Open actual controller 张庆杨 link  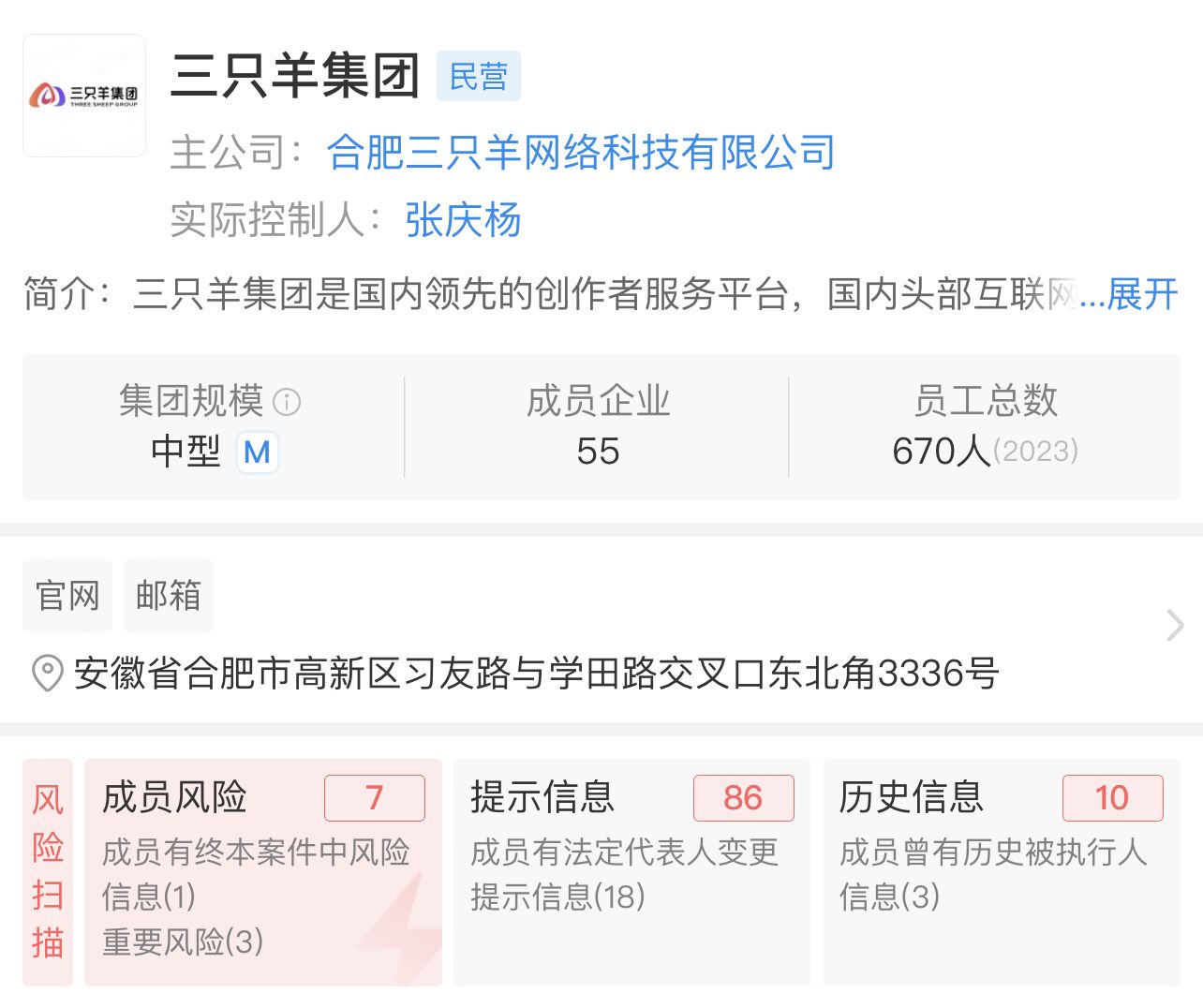[463, 220]
